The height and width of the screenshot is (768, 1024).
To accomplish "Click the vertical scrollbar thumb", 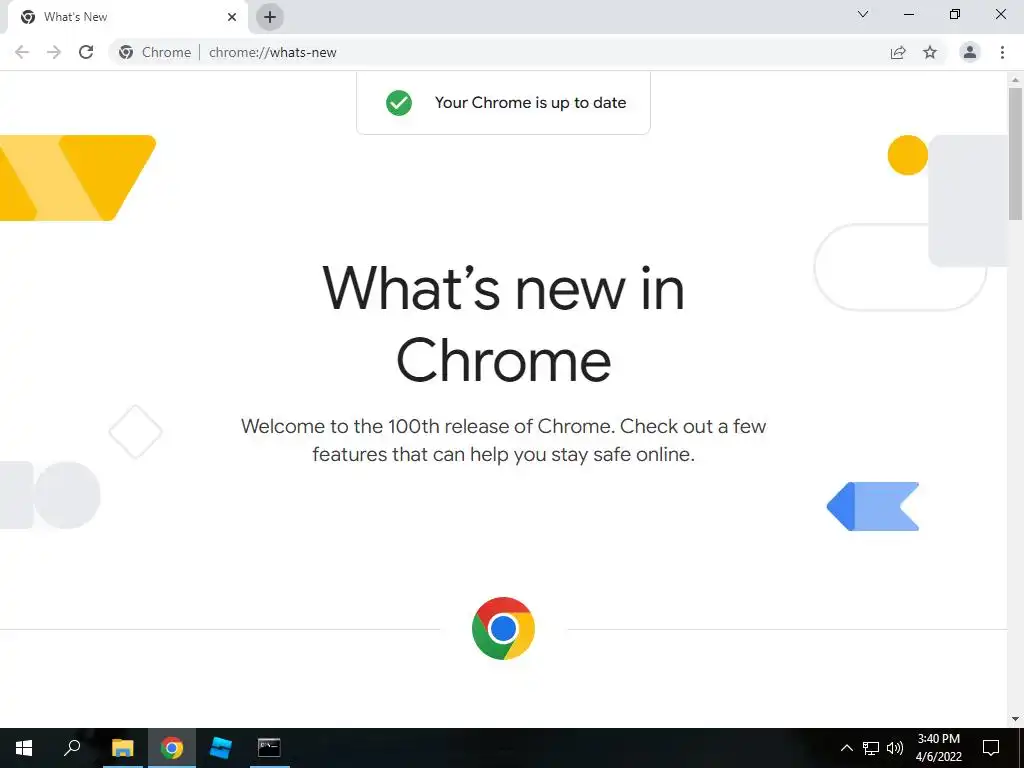I will (x=1016, y=154).
